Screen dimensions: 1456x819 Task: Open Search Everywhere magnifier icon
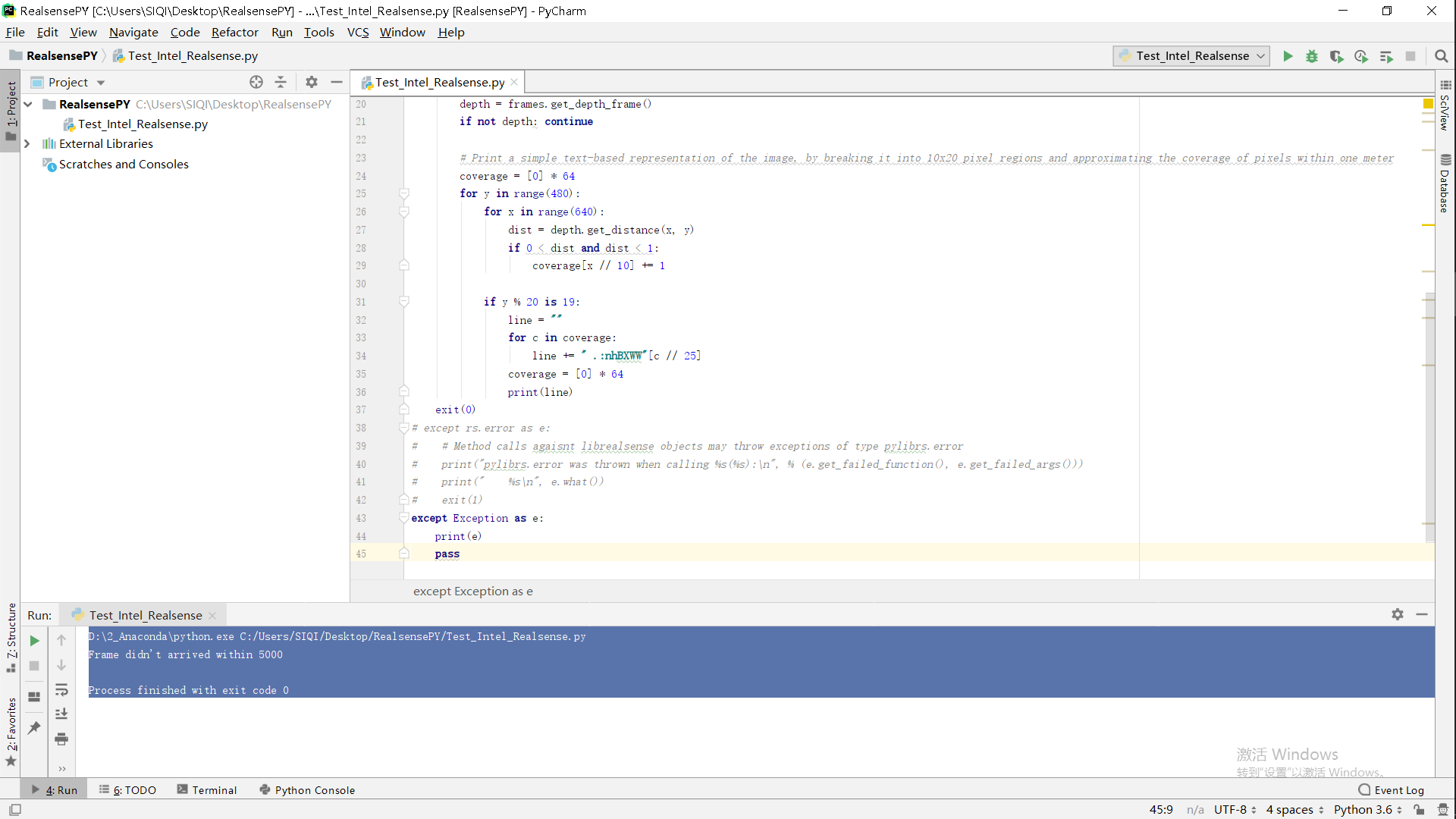[x=1442, y=56]
